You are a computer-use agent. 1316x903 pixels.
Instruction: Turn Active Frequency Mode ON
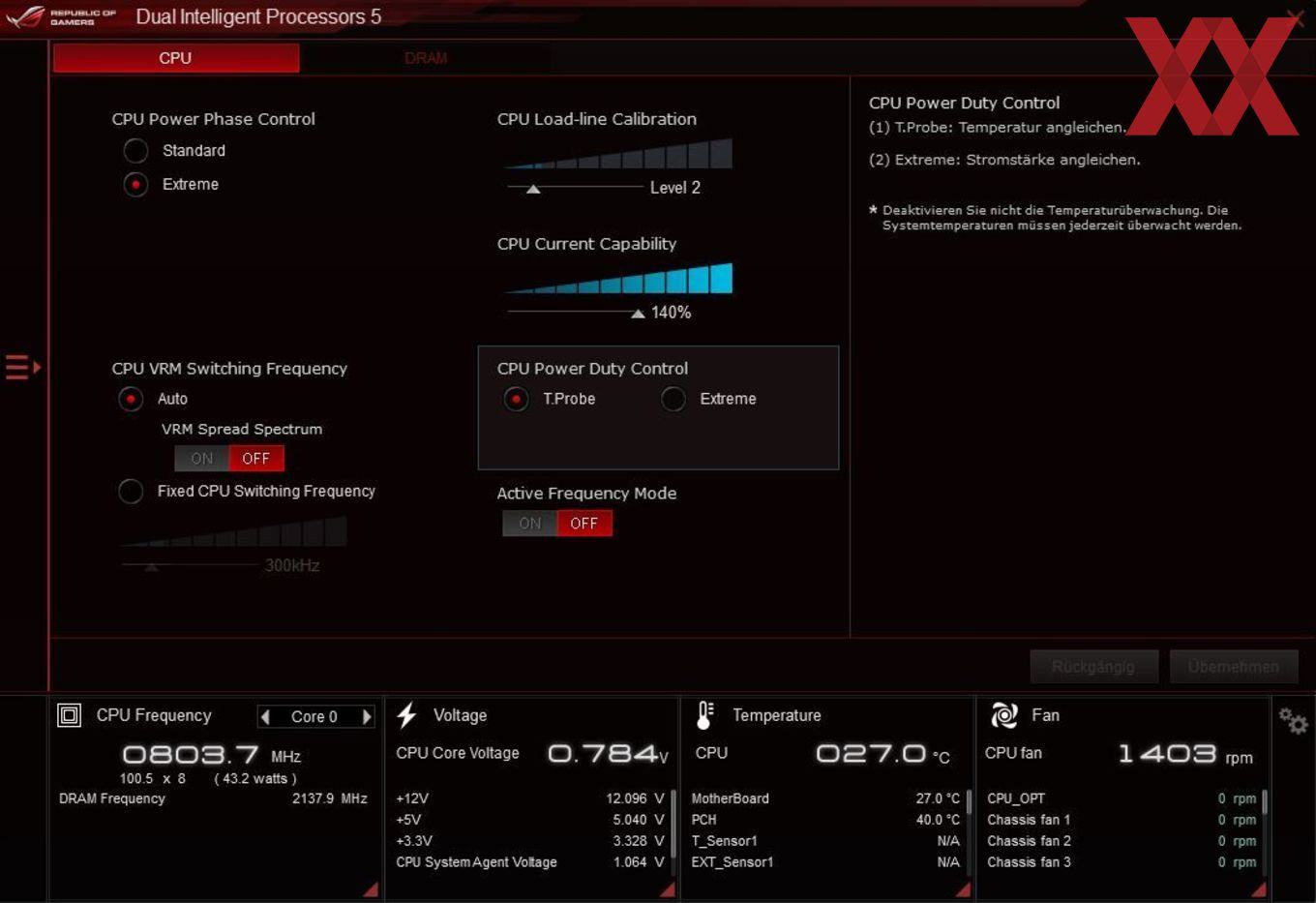529,524
